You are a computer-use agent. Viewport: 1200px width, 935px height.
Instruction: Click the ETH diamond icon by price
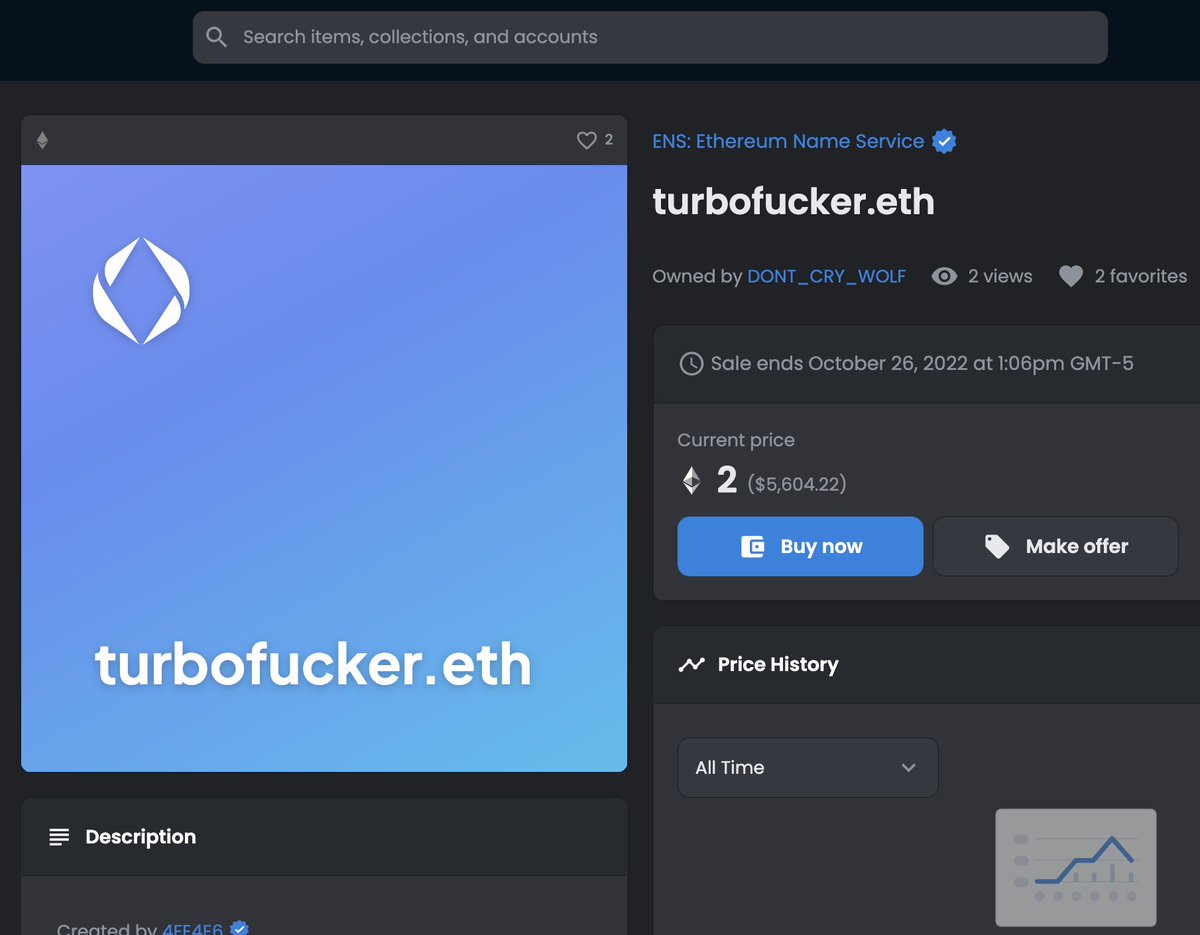[692, 481]
